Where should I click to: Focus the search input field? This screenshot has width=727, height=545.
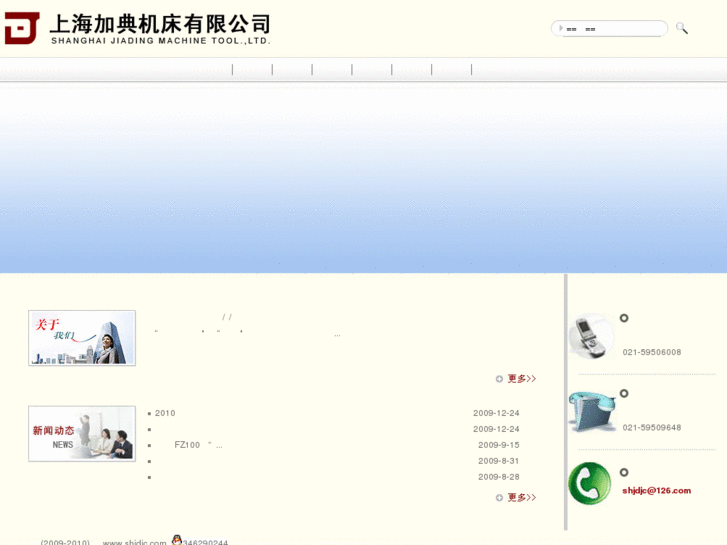[x=609, y=28]
